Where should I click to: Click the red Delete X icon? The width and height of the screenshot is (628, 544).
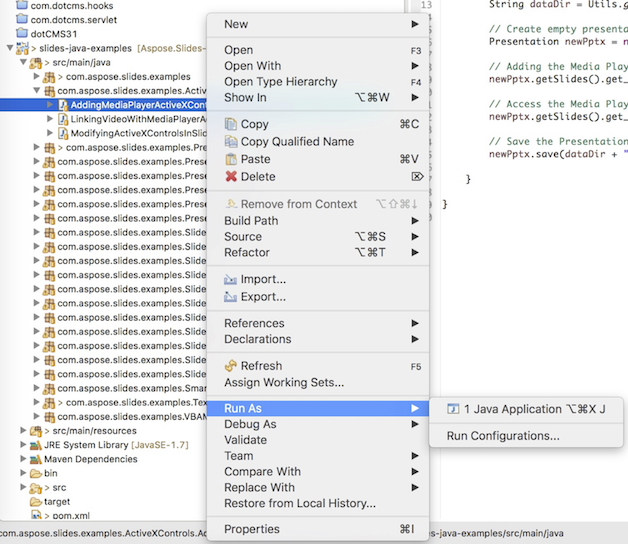[x=231, y=177]
